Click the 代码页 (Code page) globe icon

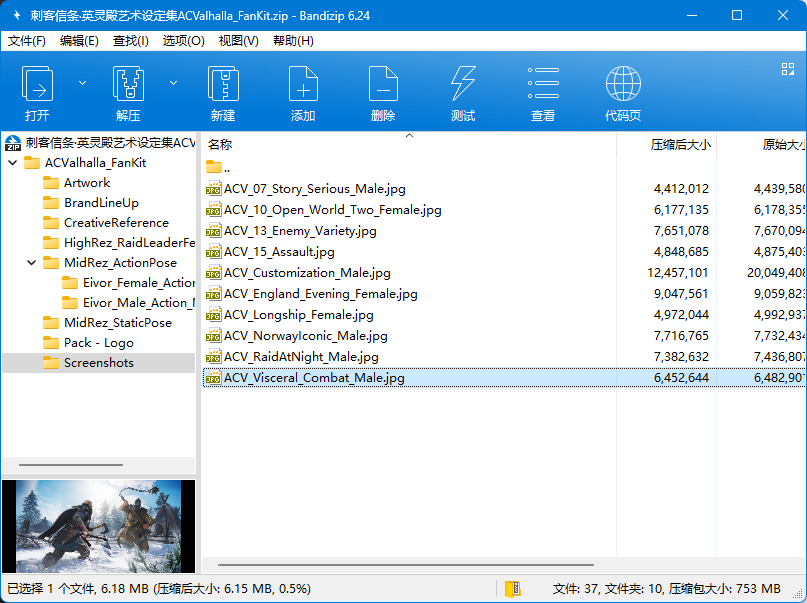click(x=623, y=83)
